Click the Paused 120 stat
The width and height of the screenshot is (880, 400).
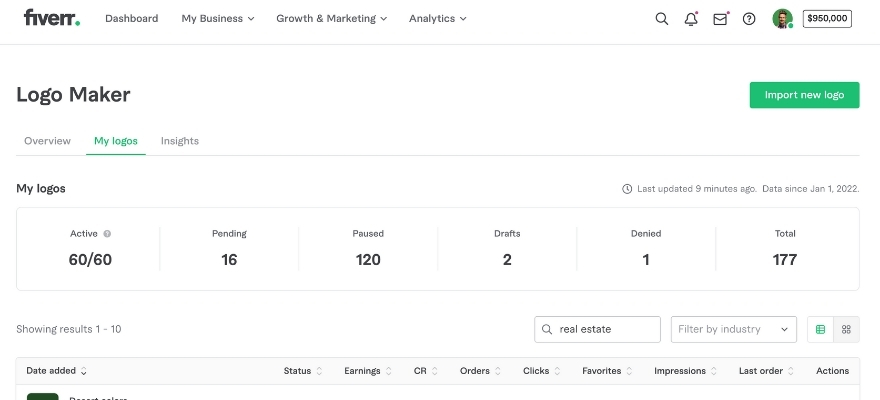click(368, 249)
